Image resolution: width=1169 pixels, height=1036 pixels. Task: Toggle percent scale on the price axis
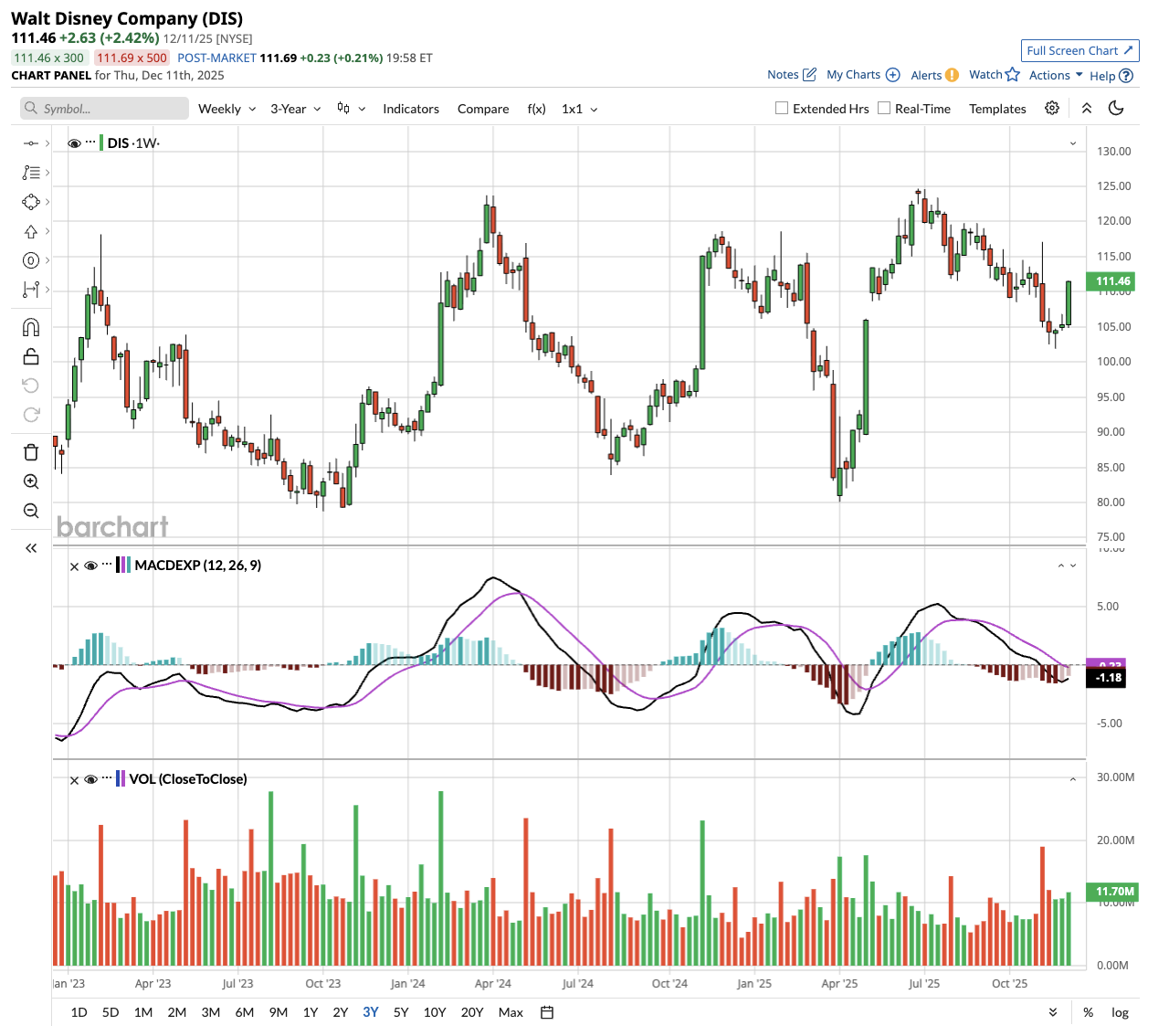[1089, 1012]
